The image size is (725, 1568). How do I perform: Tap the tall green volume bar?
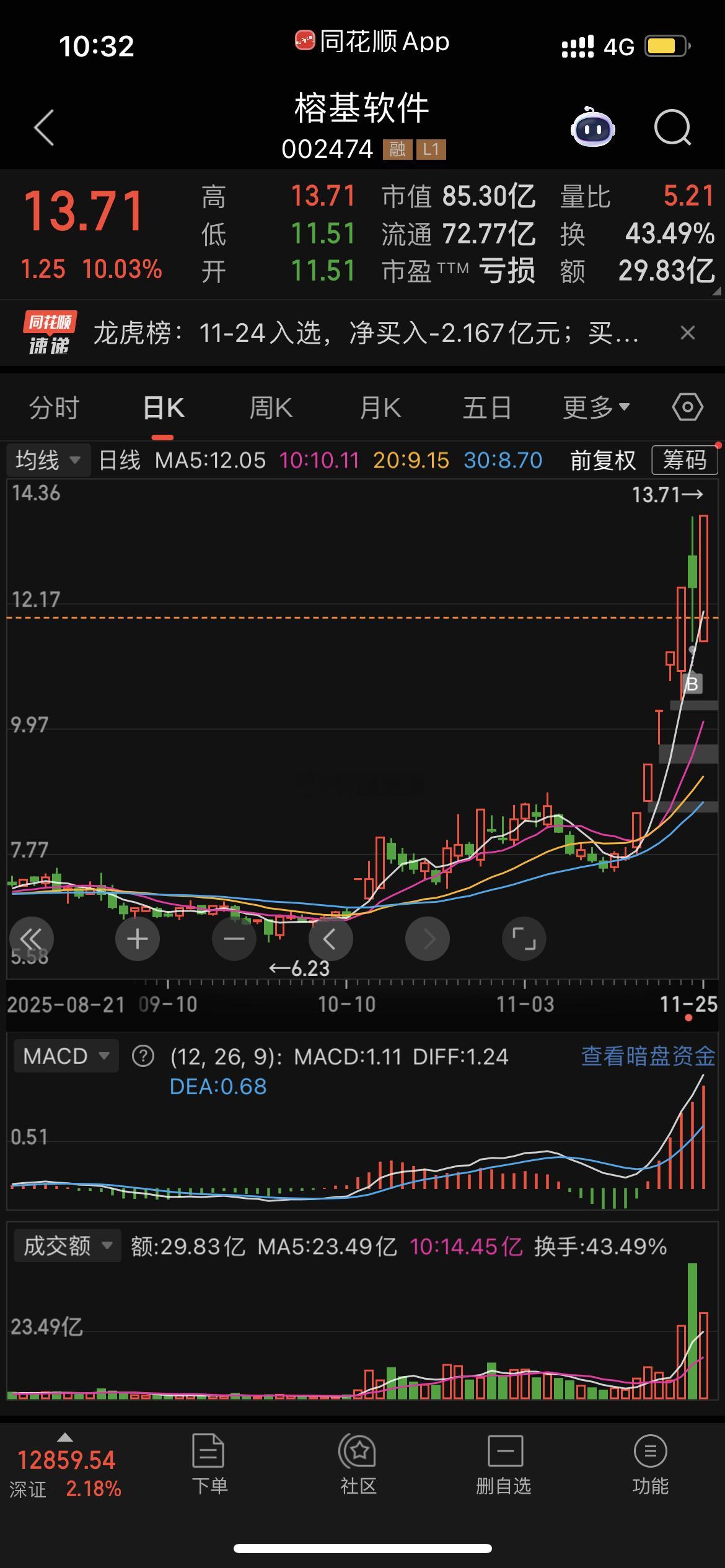pos(692,1331)
